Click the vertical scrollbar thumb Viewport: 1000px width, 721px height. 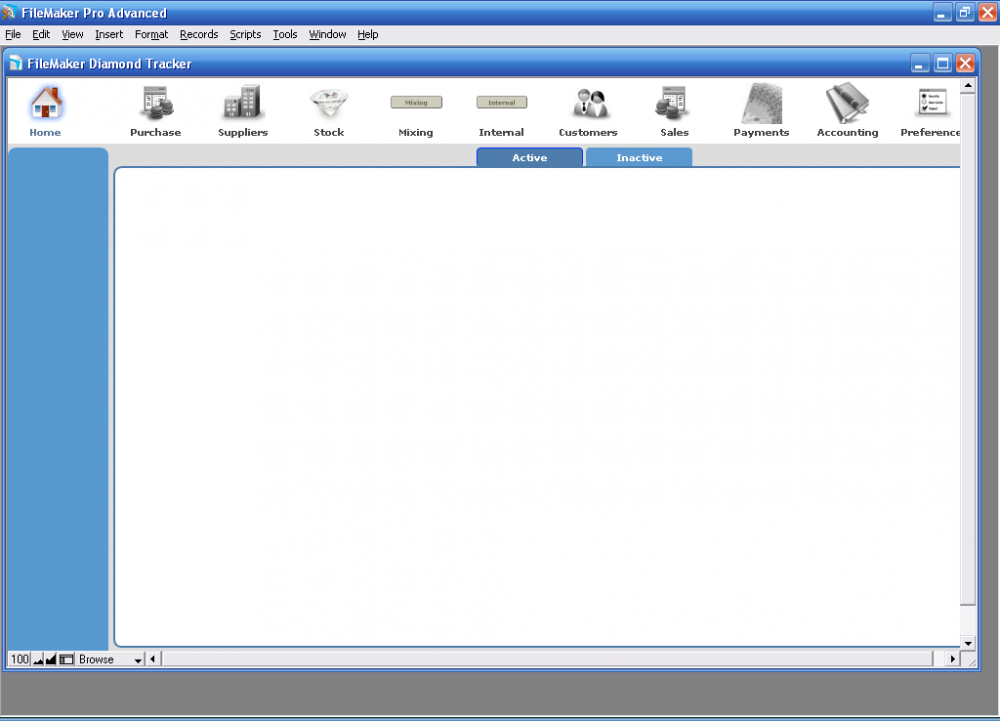click(968, 349)
